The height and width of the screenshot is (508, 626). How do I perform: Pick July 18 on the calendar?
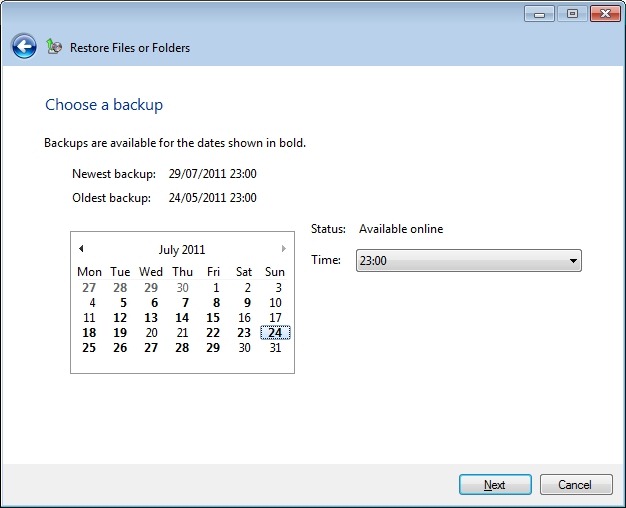tap(89, 333)
